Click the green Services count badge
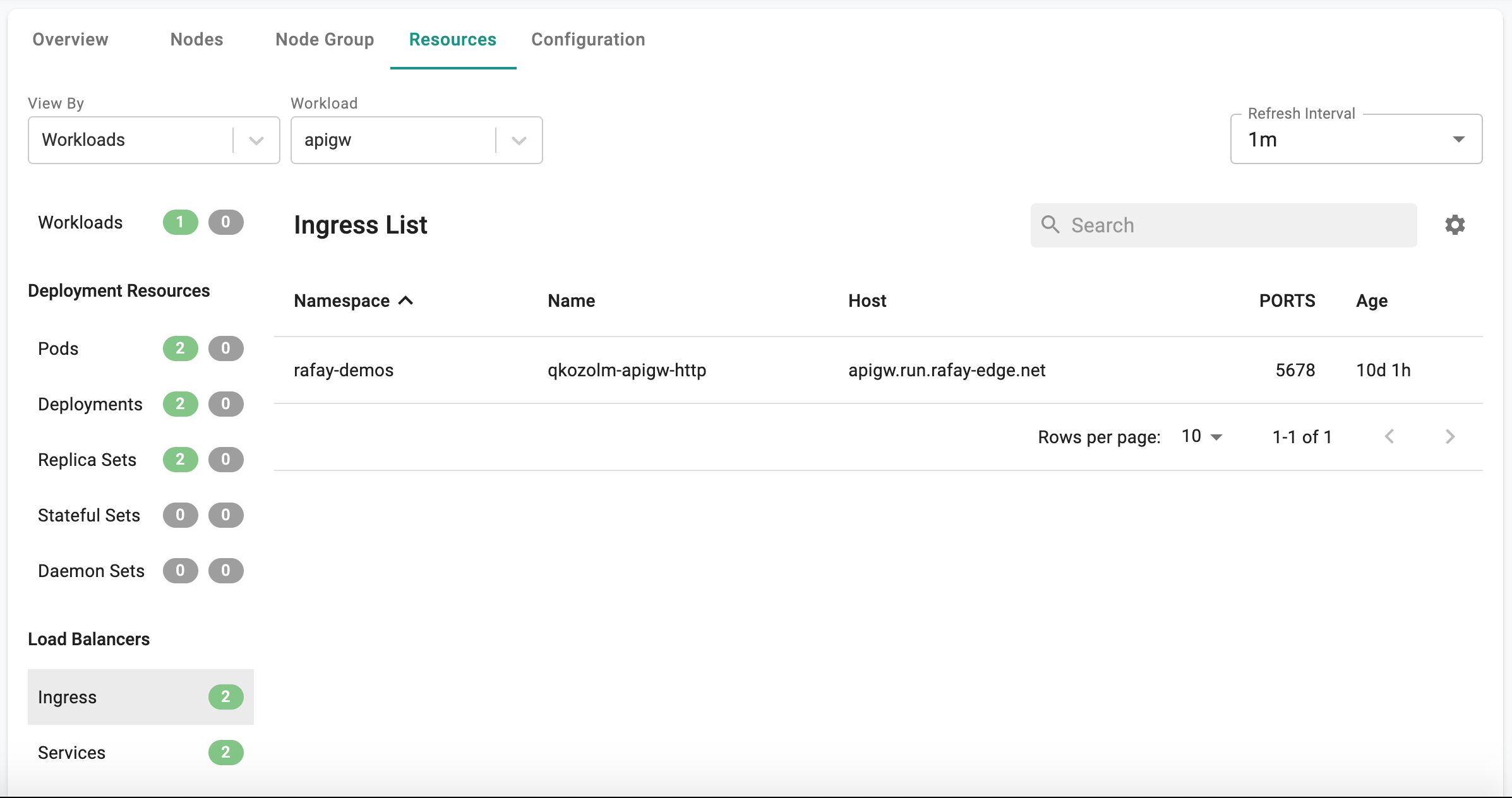 (226, 753)
